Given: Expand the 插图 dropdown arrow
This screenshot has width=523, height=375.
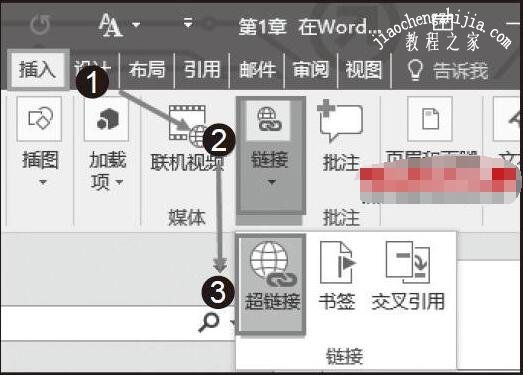Looking at the screenshot, I should 43,182.
